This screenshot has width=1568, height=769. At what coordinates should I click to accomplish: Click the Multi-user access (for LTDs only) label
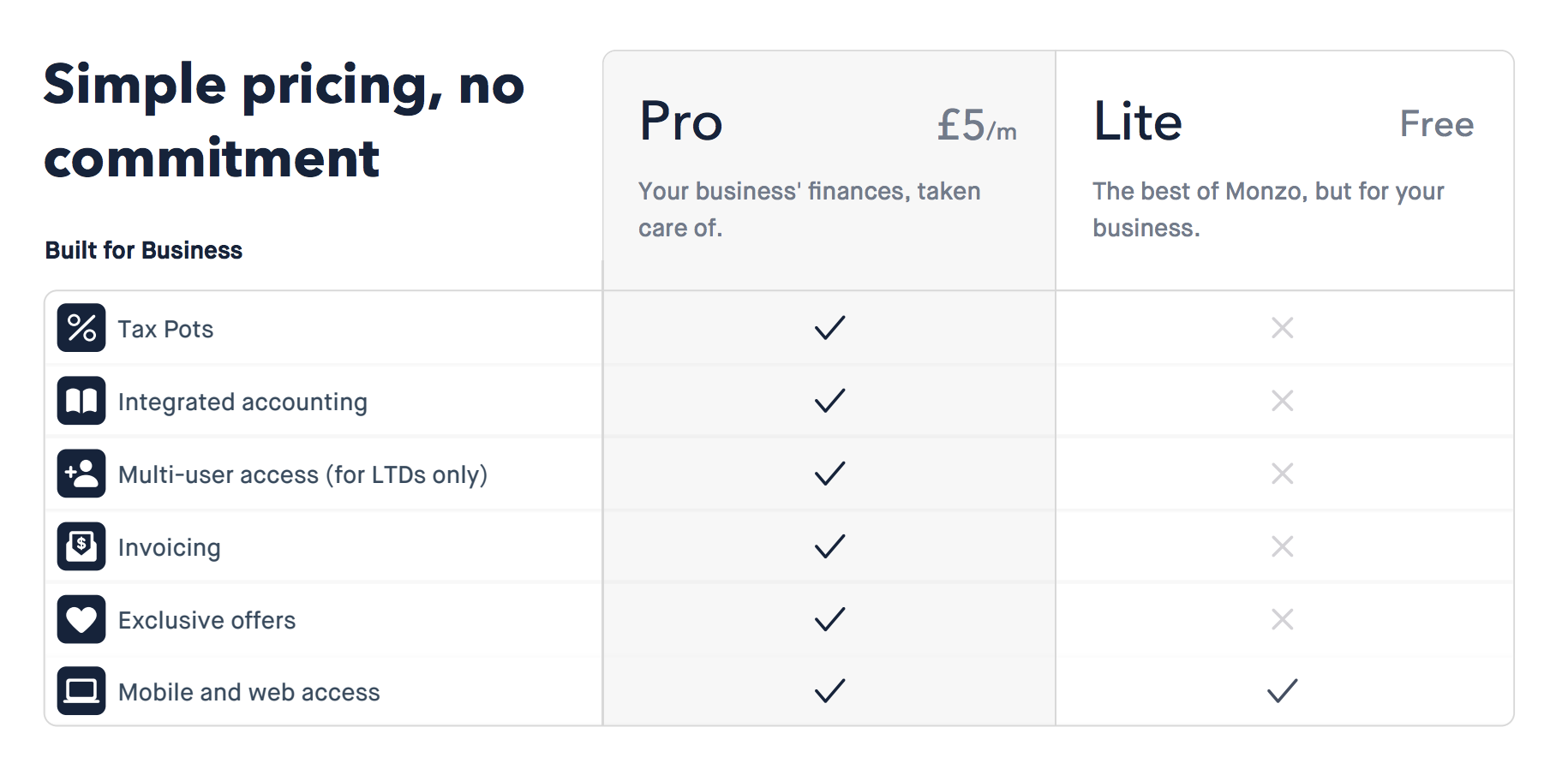pyautogui.click(x=302, y=474)
